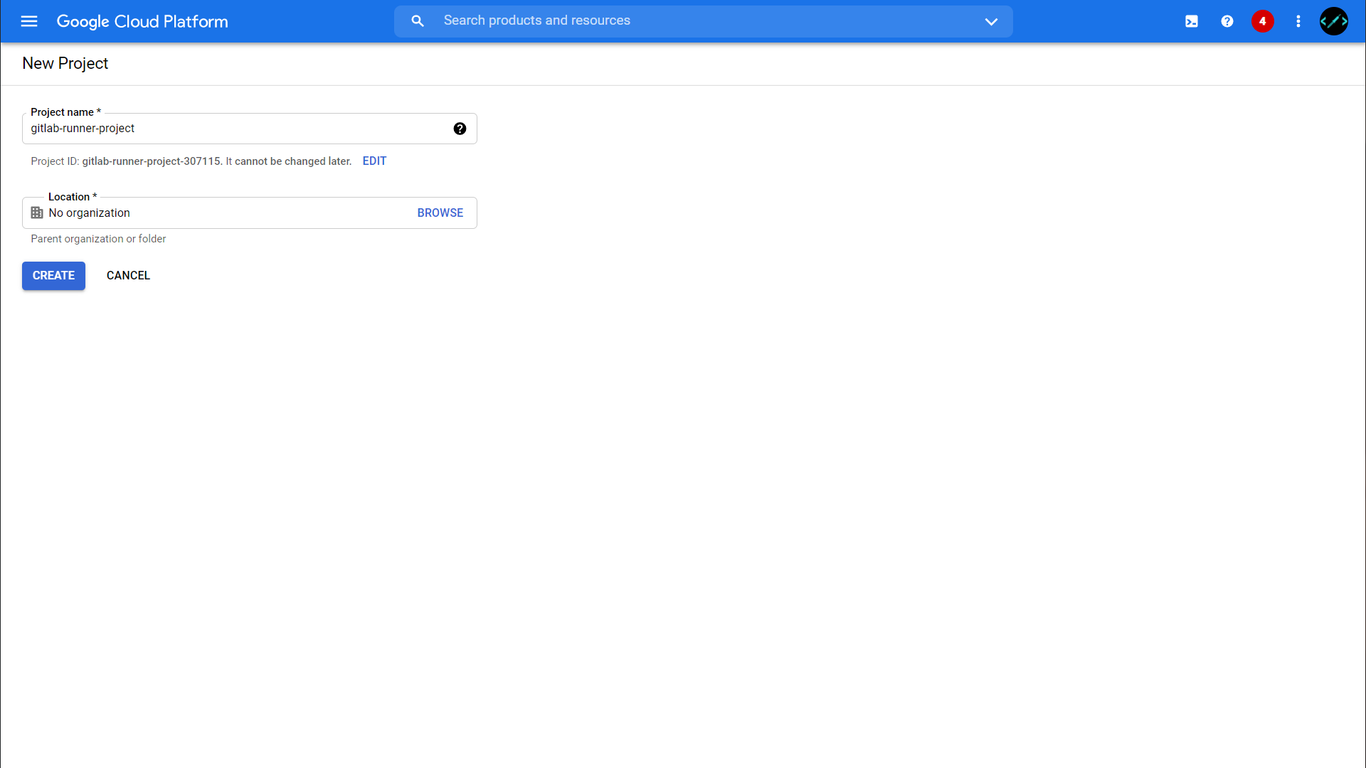Image resolution: width=1366 pixels, height=768 pixels.
Task: Click the organization building icon in Location
Action: pos(37,213)
